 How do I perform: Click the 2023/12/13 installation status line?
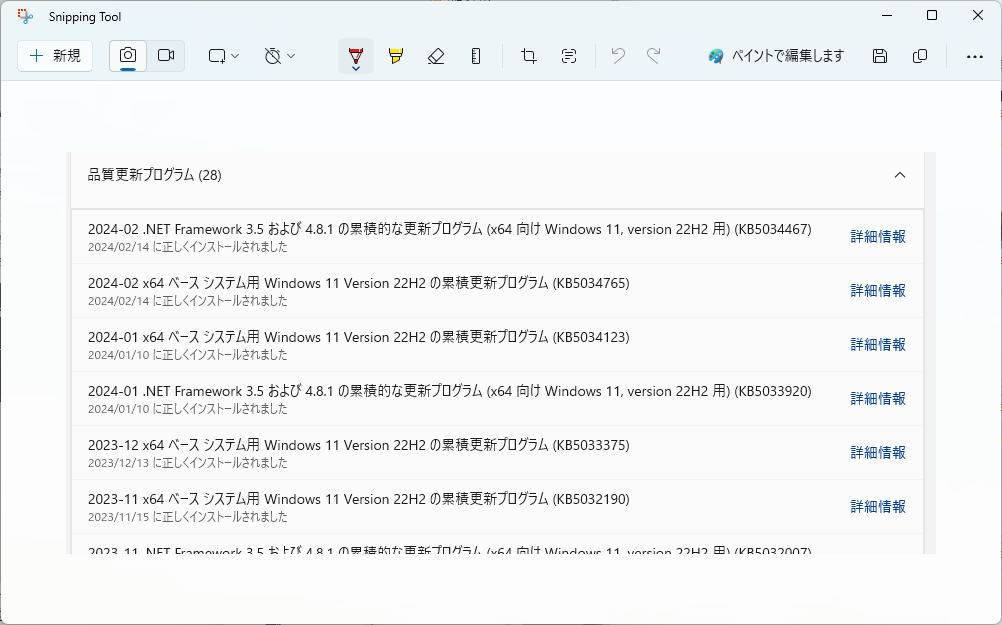188,463
